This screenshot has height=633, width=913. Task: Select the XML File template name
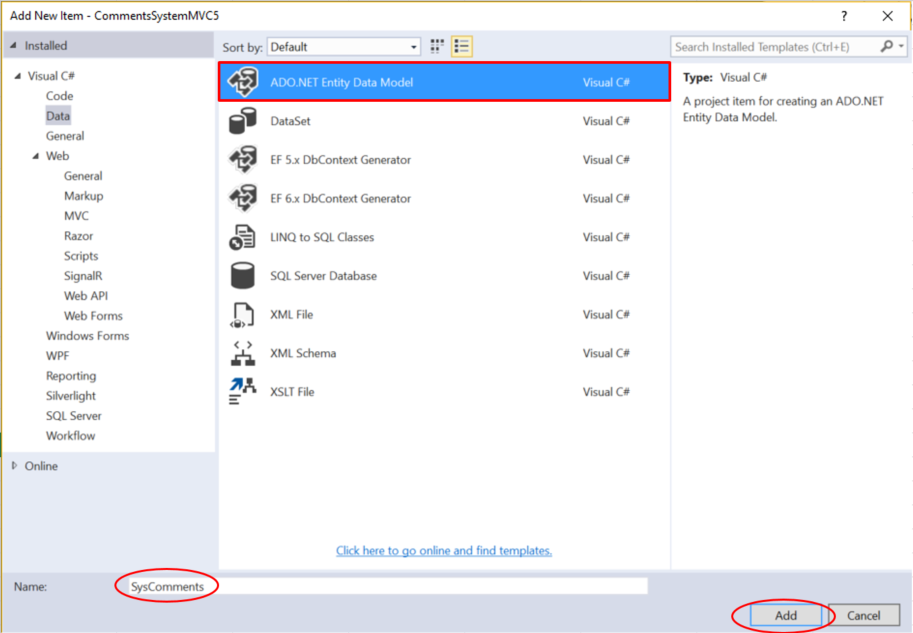[291, 314]
